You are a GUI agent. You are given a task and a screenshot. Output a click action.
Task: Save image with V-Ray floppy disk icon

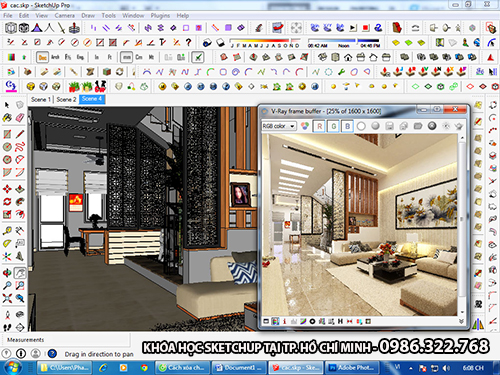click(x=389, y=126)
